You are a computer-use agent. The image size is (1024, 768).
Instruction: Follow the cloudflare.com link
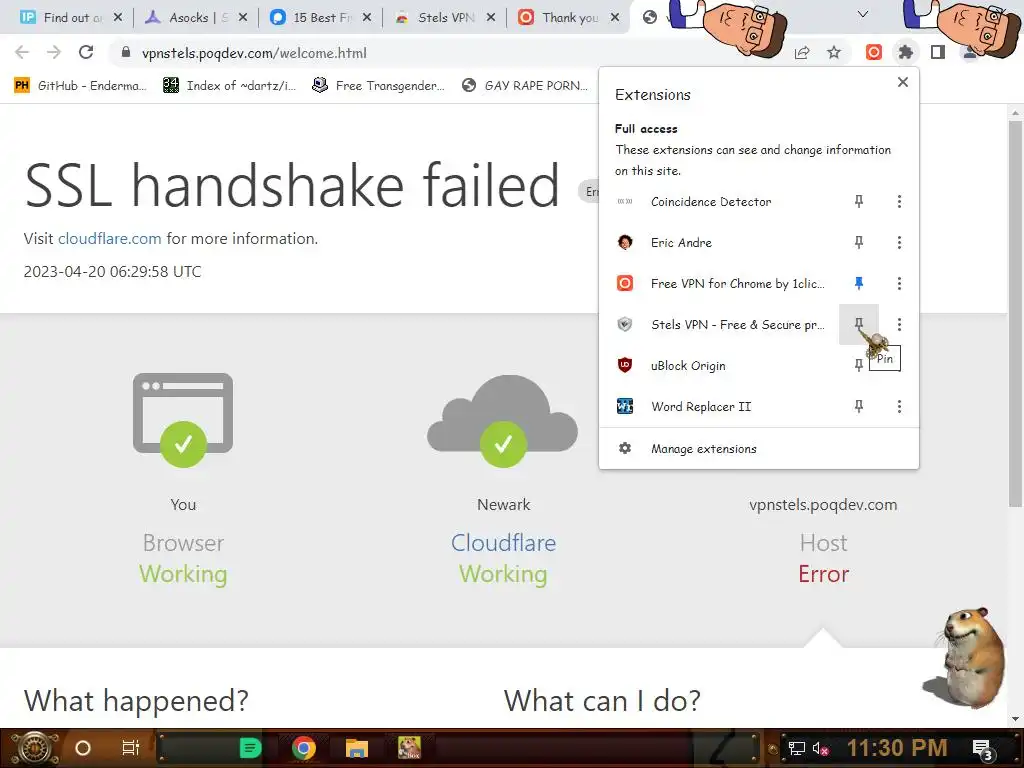110,239
